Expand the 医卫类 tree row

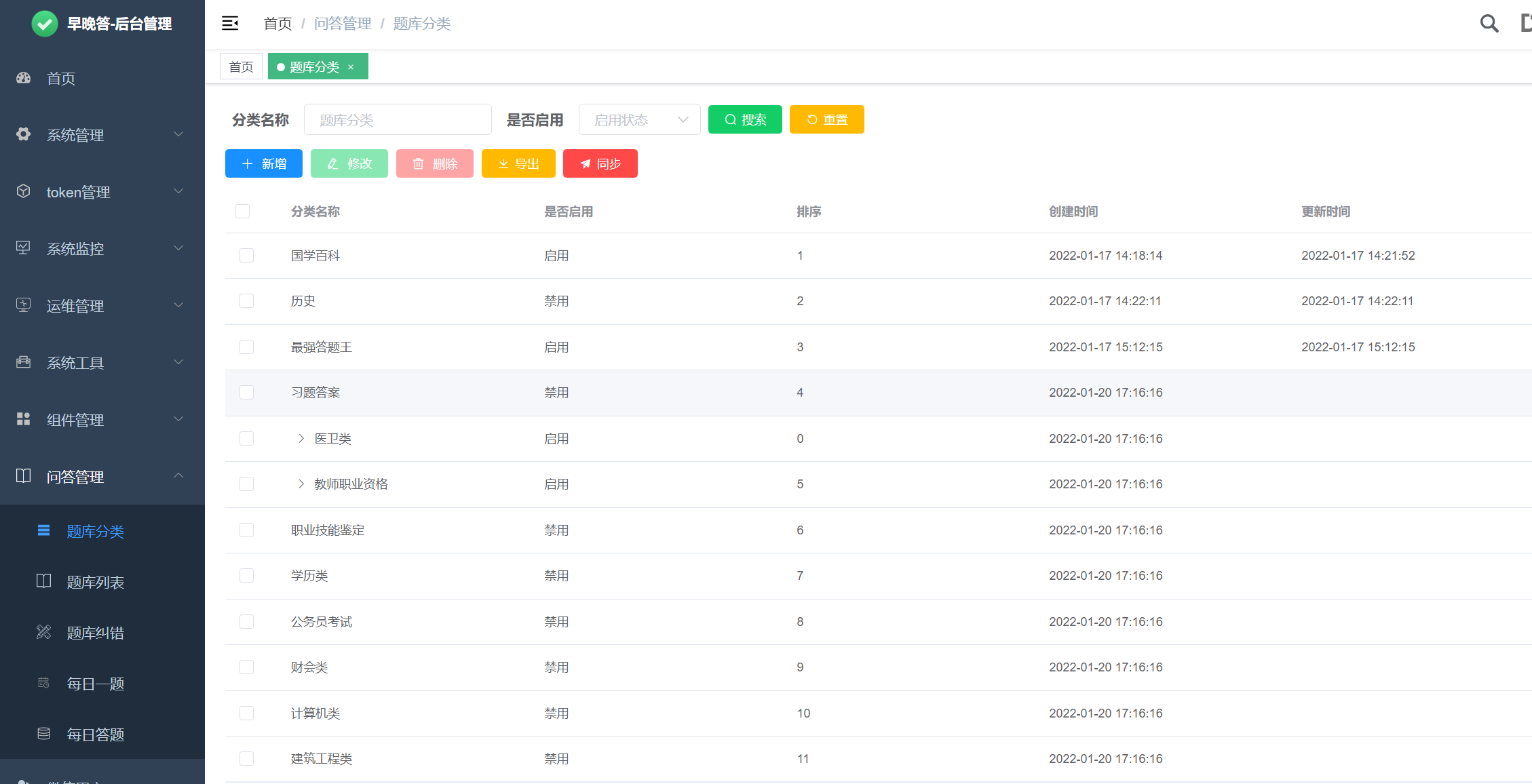pos(301,439)
